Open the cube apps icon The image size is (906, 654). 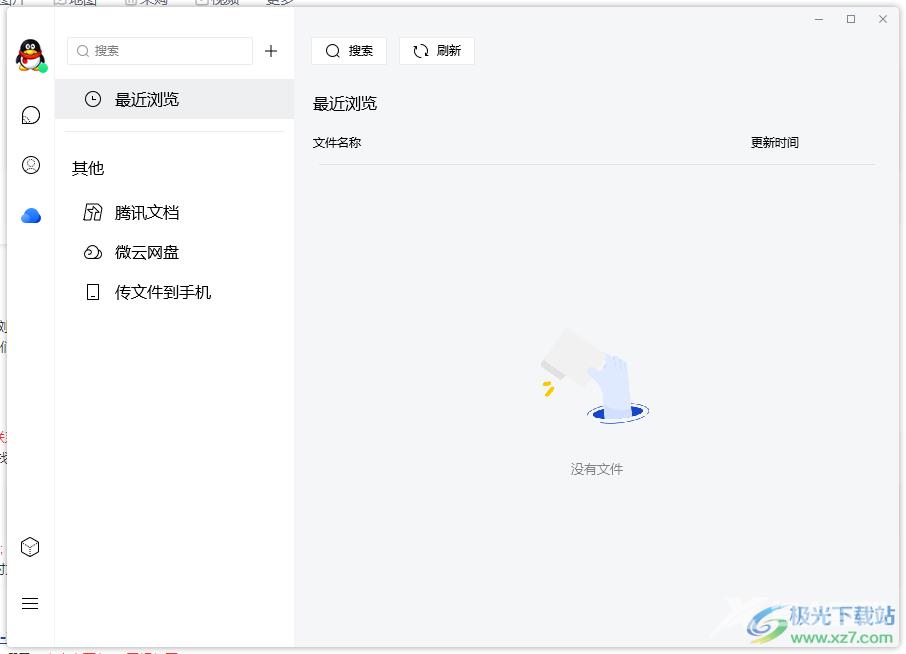point(30,547)
